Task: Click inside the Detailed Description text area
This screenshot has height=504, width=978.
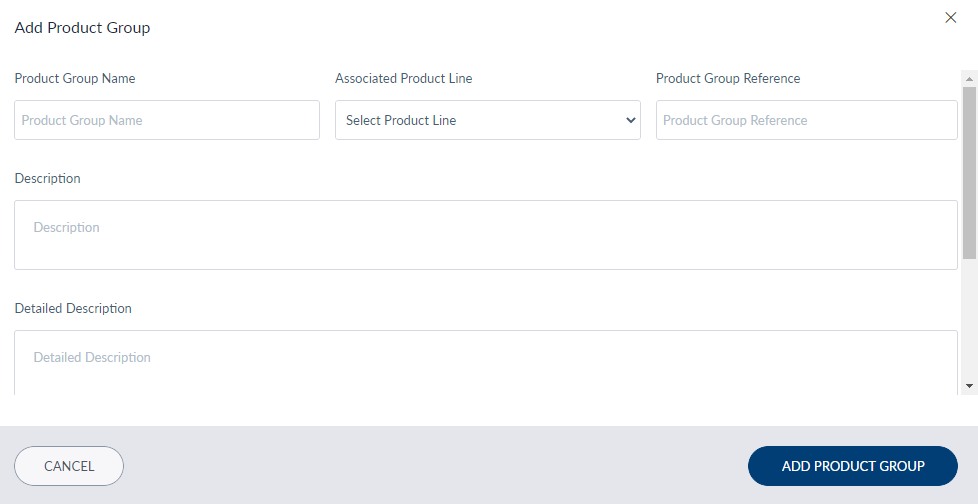Action: [486, 362]
